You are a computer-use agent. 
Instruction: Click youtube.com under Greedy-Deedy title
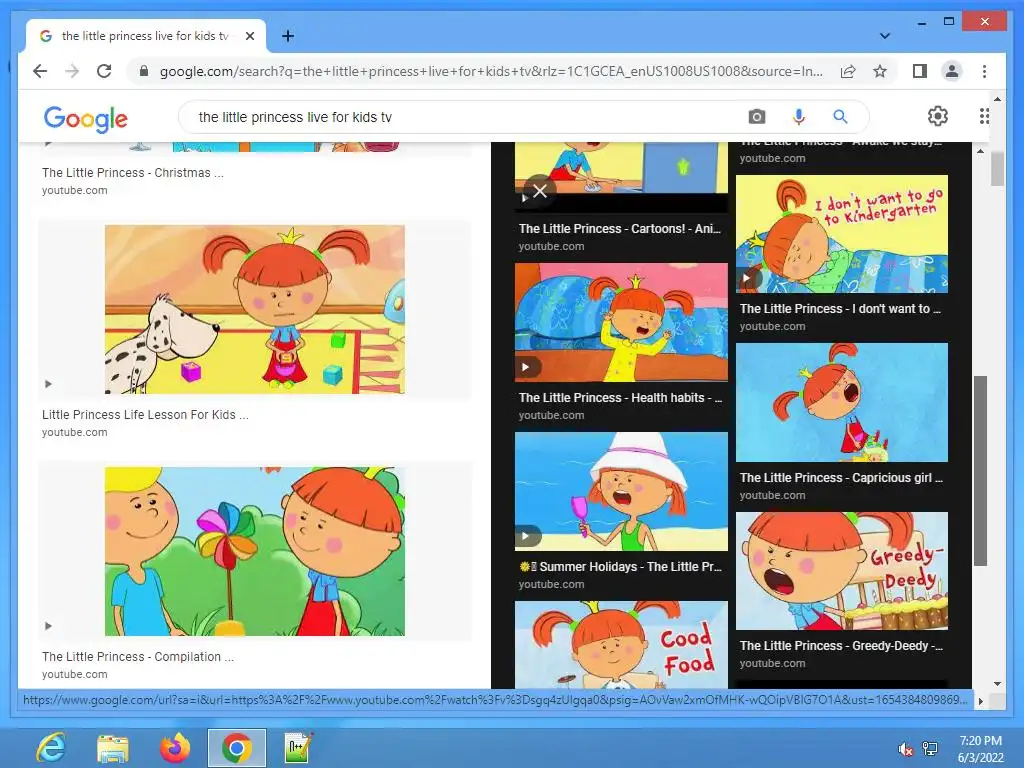772,664
